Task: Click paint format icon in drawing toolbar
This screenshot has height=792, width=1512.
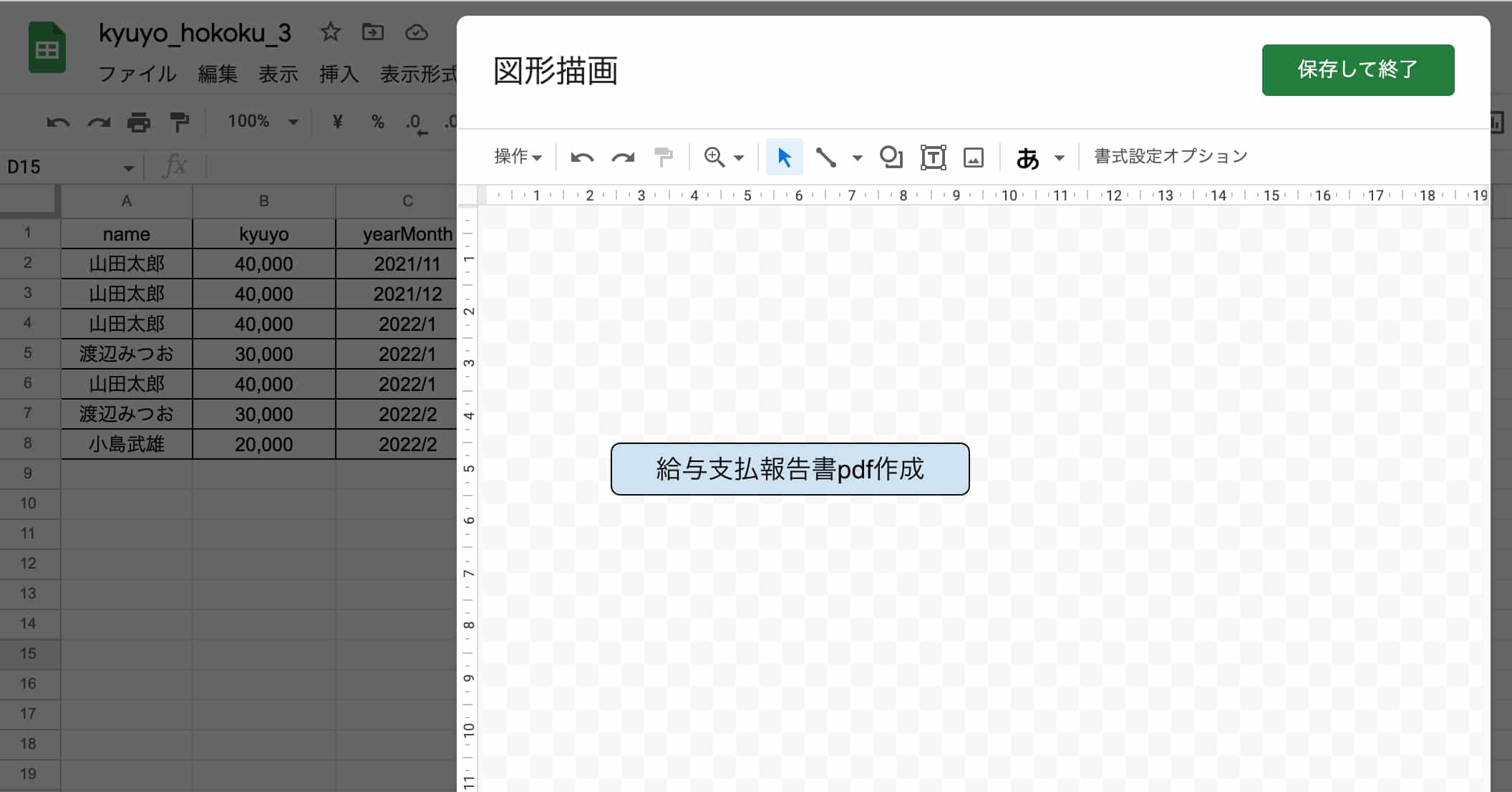Action: pos(664,157)
